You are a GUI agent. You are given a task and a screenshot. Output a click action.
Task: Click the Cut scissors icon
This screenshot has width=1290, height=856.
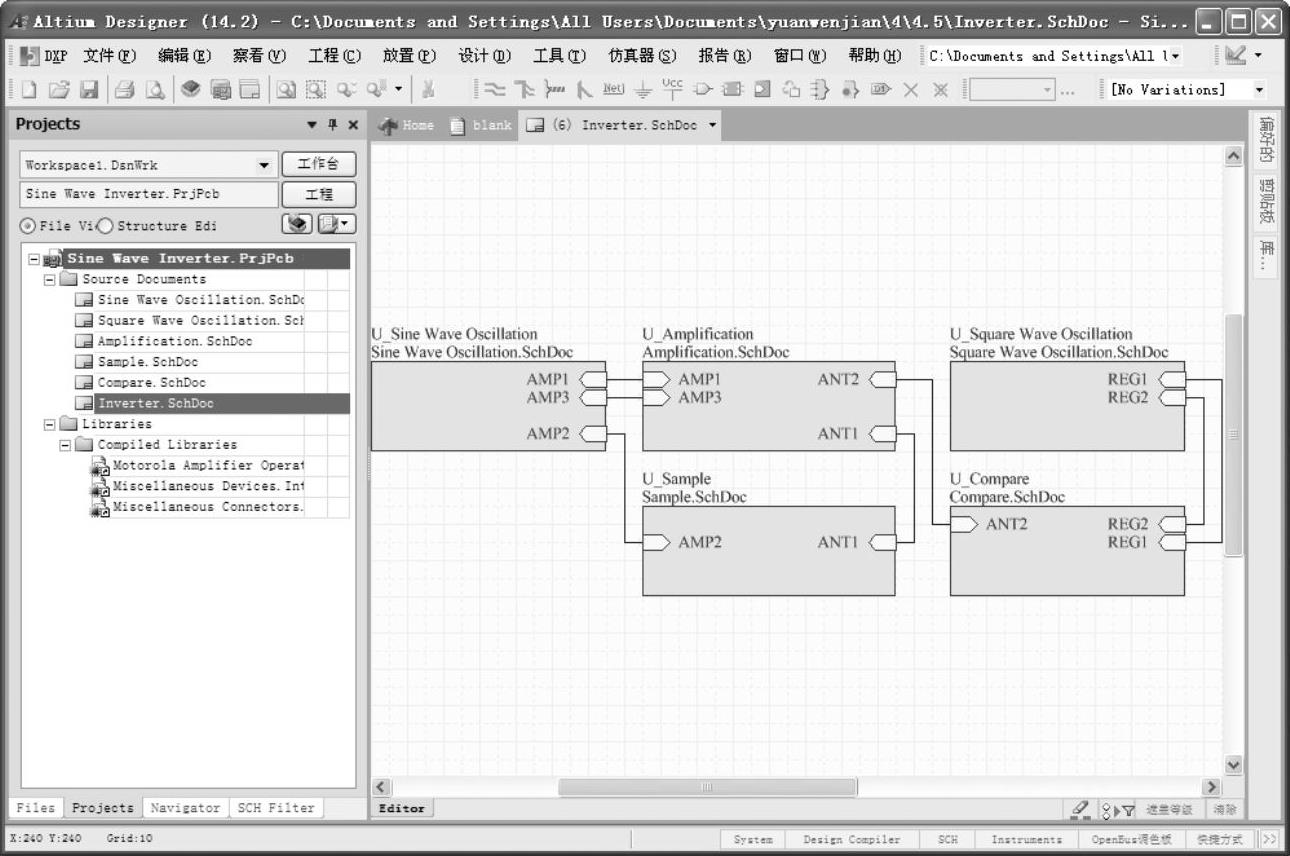[428, 90]
